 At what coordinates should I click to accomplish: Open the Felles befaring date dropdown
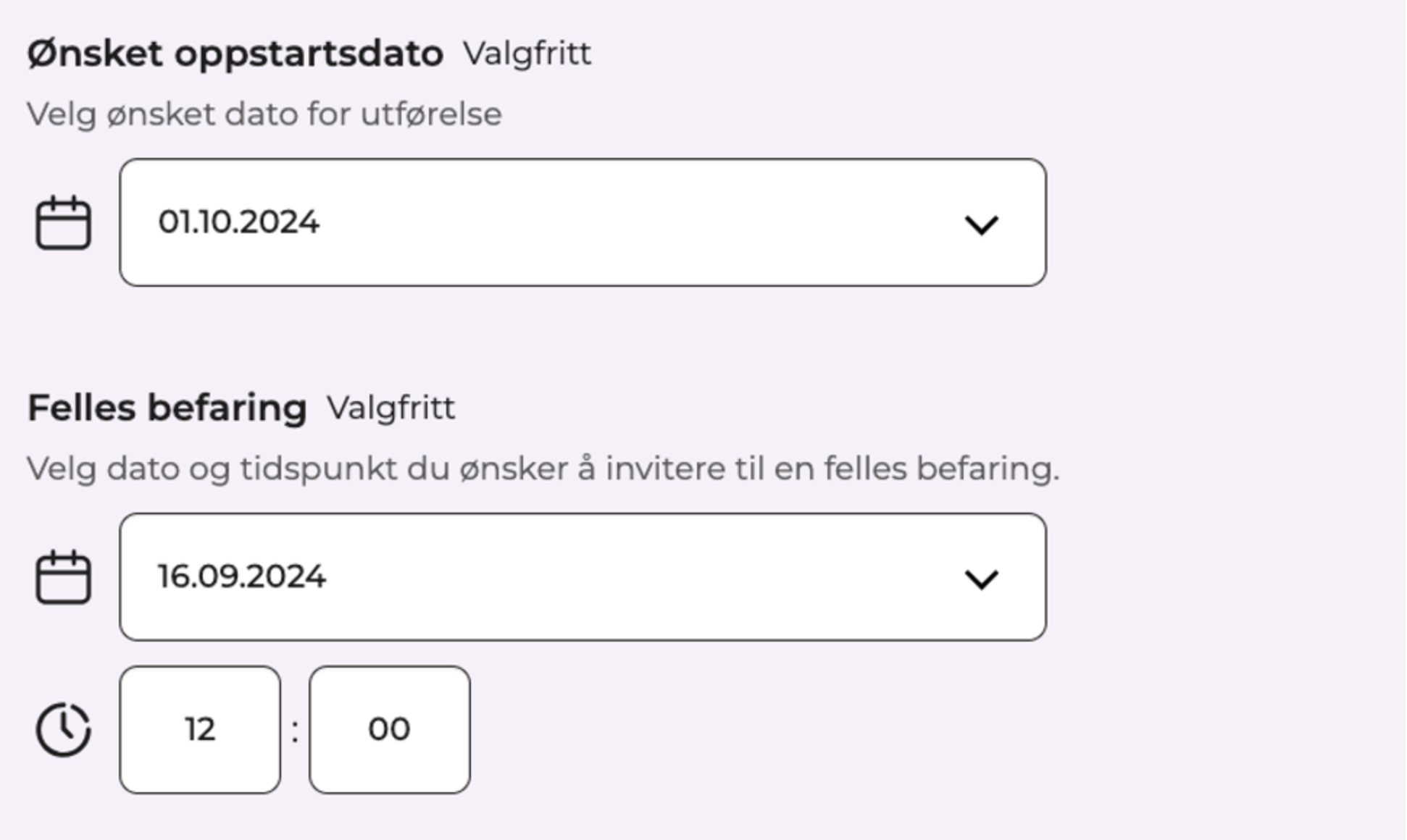pos(583,577)
